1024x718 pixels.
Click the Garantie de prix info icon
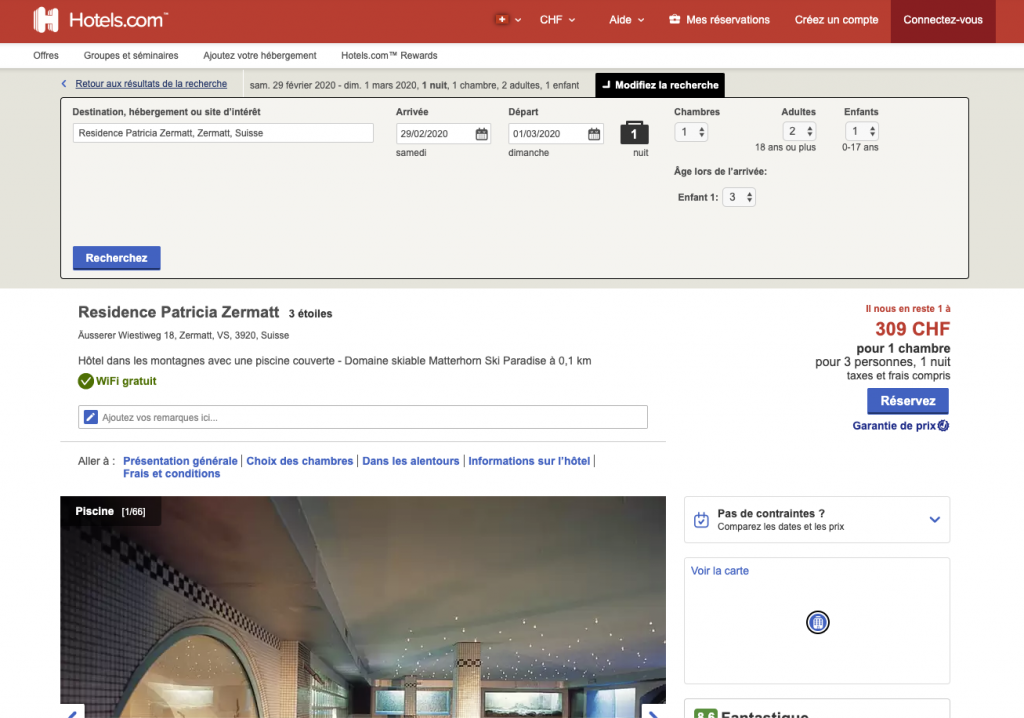[944, 426]
